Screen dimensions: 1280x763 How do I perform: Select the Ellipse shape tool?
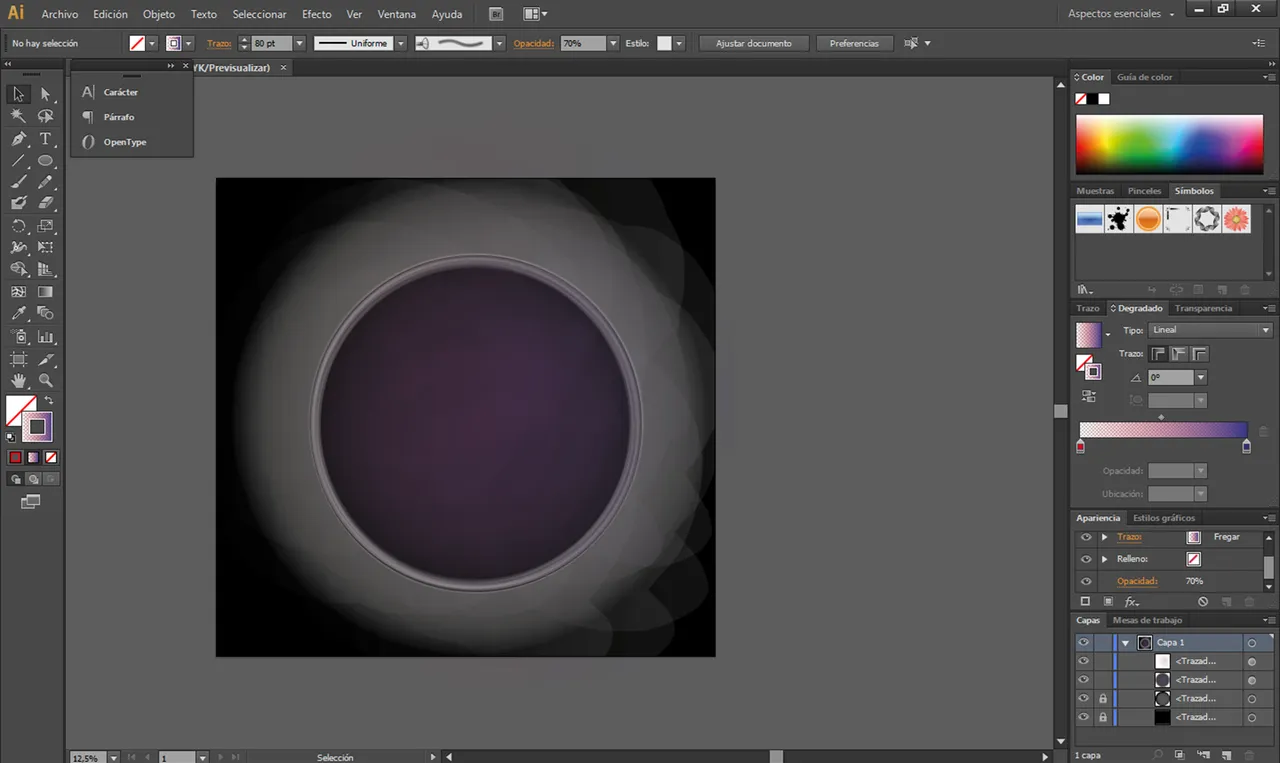(45, 160)
